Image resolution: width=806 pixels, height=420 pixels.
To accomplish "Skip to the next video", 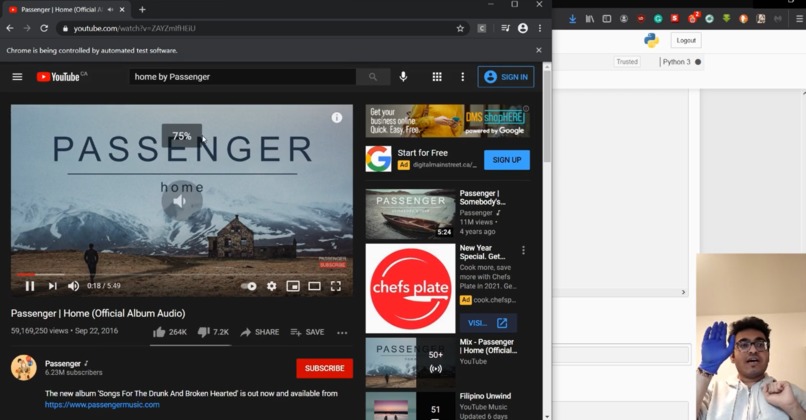I will point(52,286).
